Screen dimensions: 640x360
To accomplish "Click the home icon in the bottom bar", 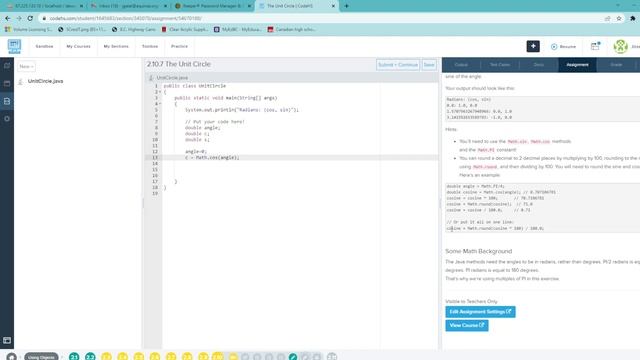I will [x=11, y=356].
